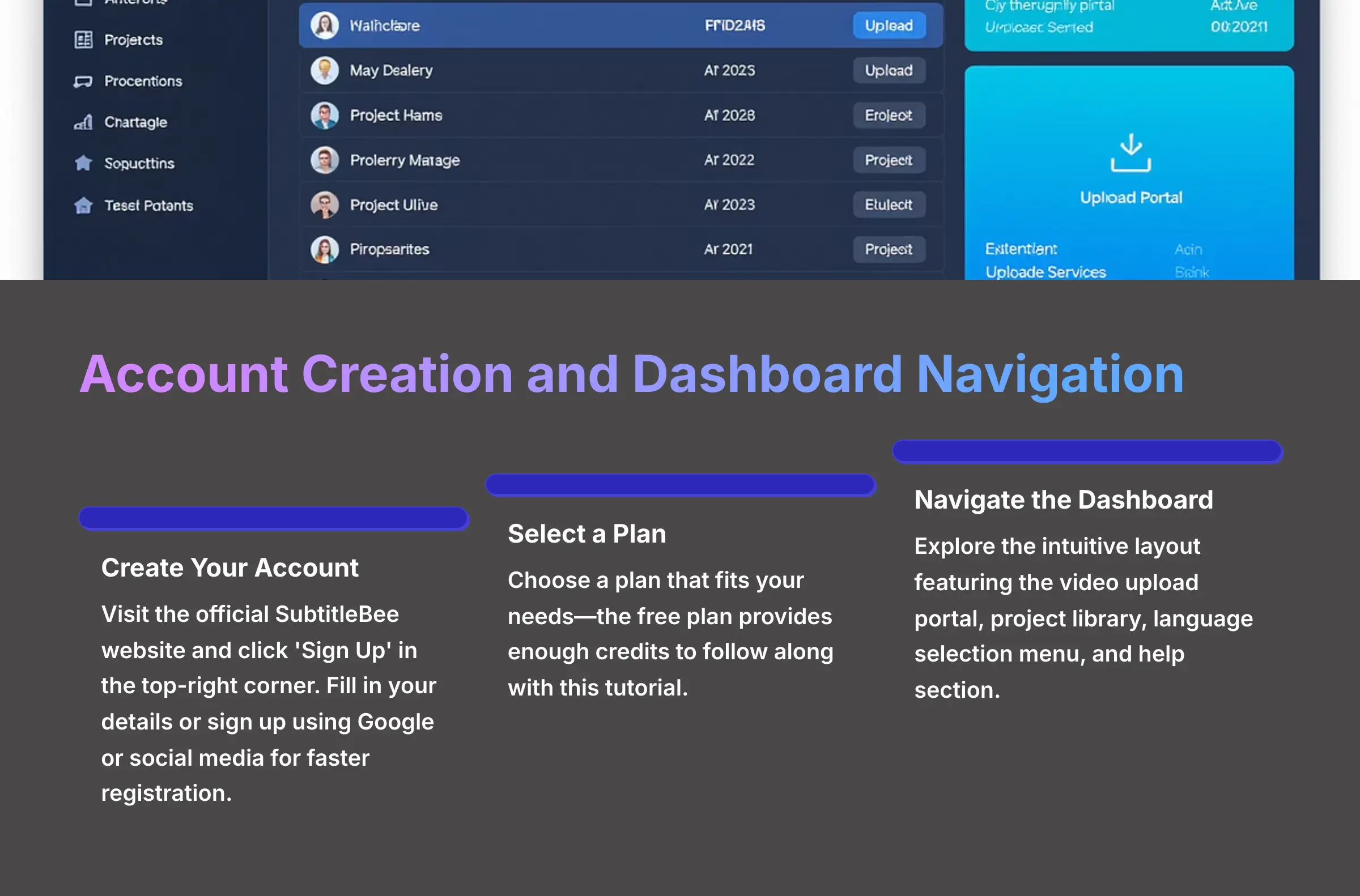Click the Upload button on the Wahclare row
Image resolution: width=1360 pixels, height=896 pixels.
click(x=890, y=25)
